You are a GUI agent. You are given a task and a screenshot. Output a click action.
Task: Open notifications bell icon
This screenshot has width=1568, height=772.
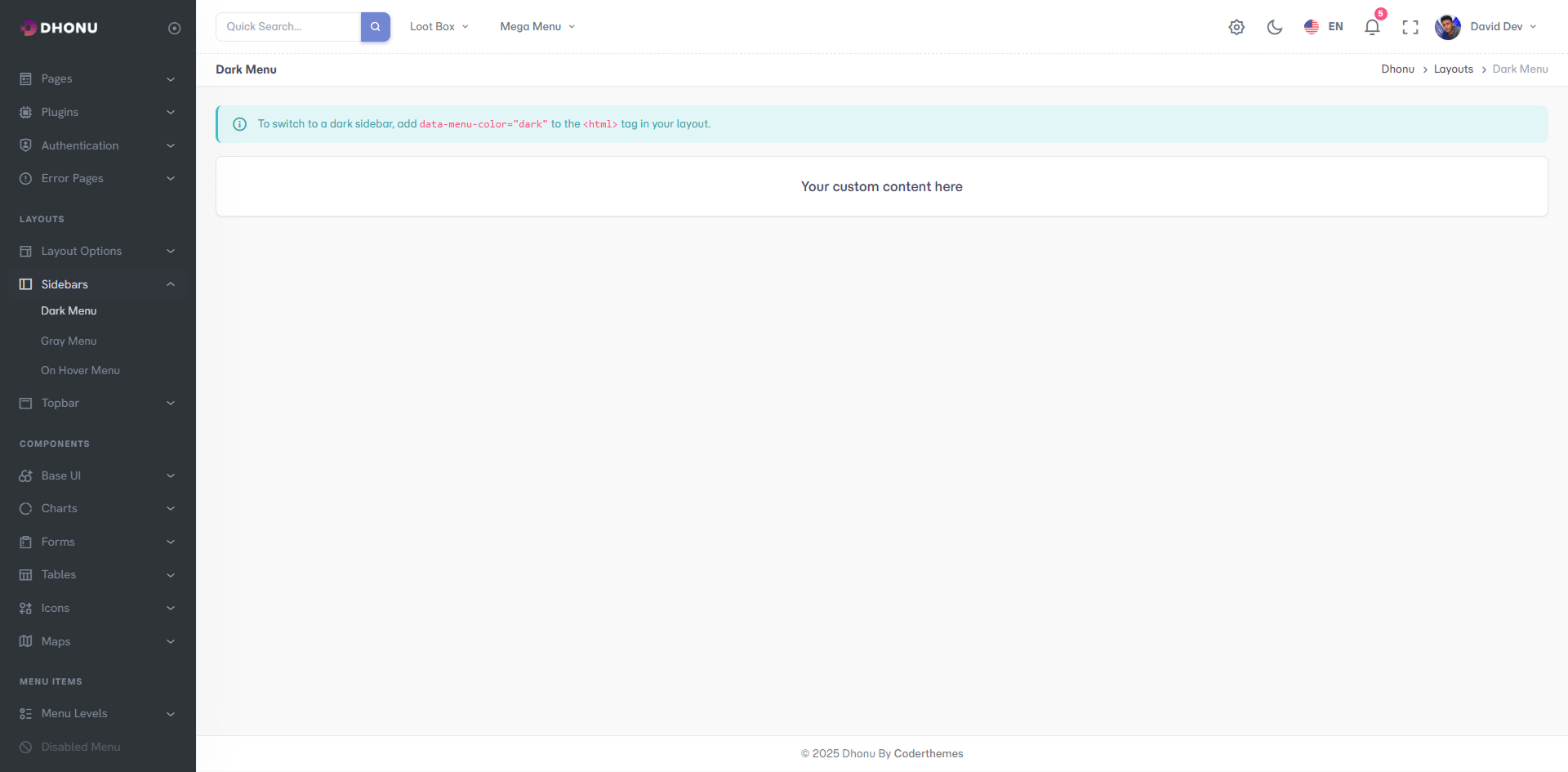pos(1372,27)
